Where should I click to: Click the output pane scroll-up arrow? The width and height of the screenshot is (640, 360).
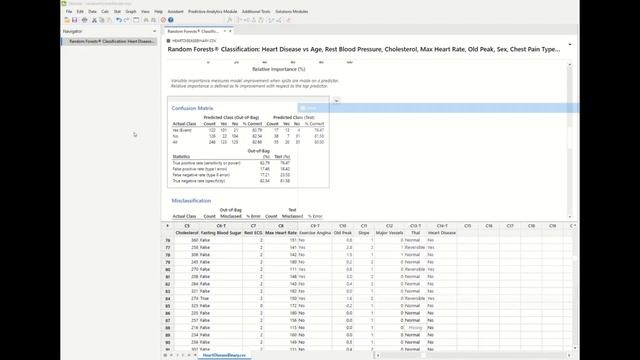570,64
